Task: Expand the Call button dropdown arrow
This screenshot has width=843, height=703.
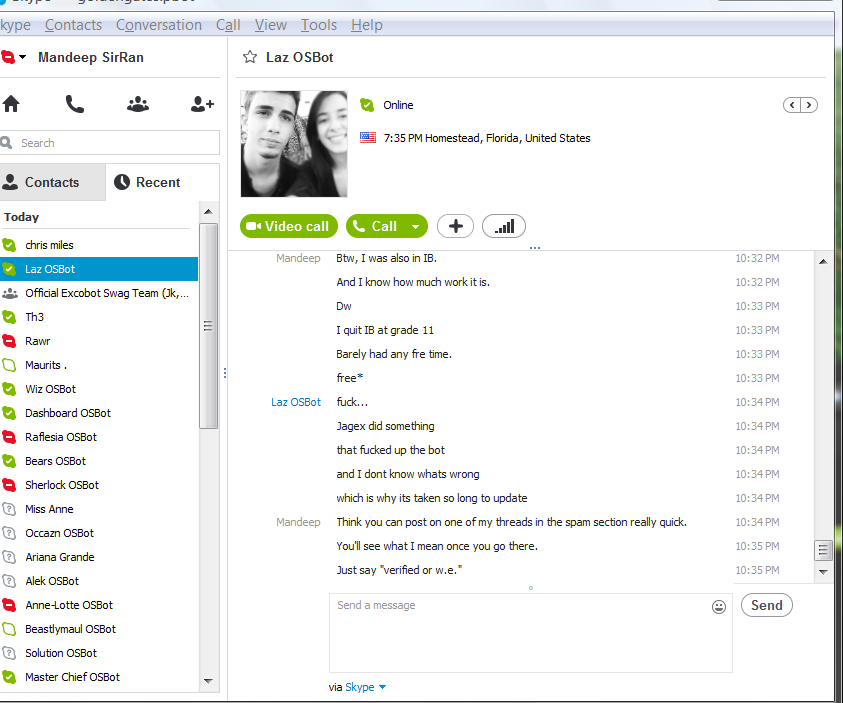Action: 416,226
